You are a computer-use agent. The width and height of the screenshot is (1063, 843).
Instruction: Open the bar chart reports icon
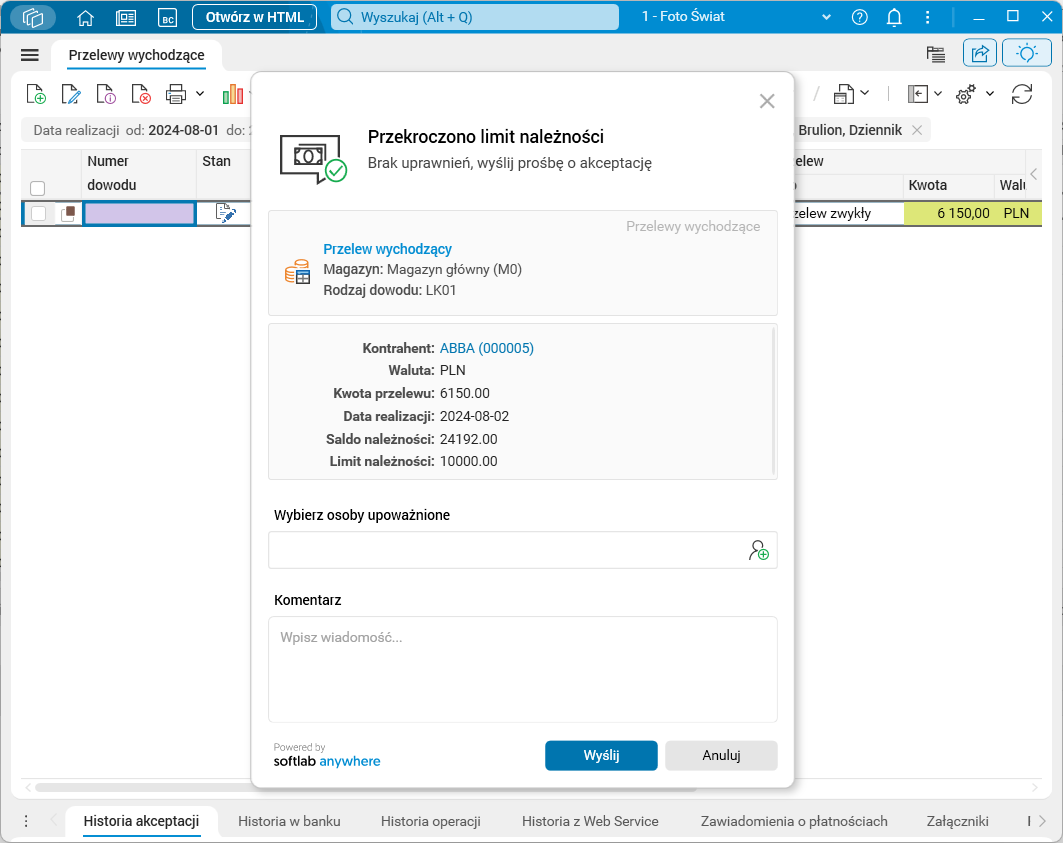[233, 94]
